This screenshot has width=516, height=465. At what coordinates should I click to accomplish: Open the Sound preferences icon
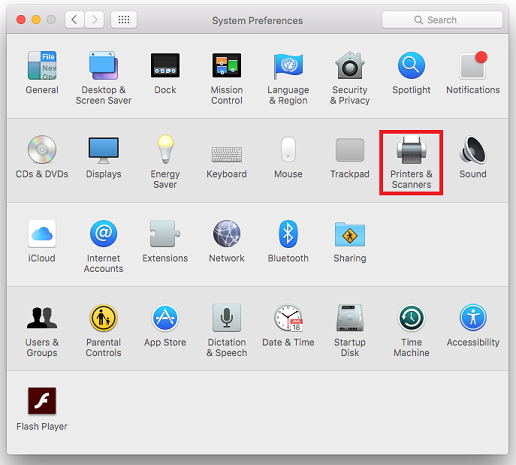pyautogui.click(x=473, y=150)
